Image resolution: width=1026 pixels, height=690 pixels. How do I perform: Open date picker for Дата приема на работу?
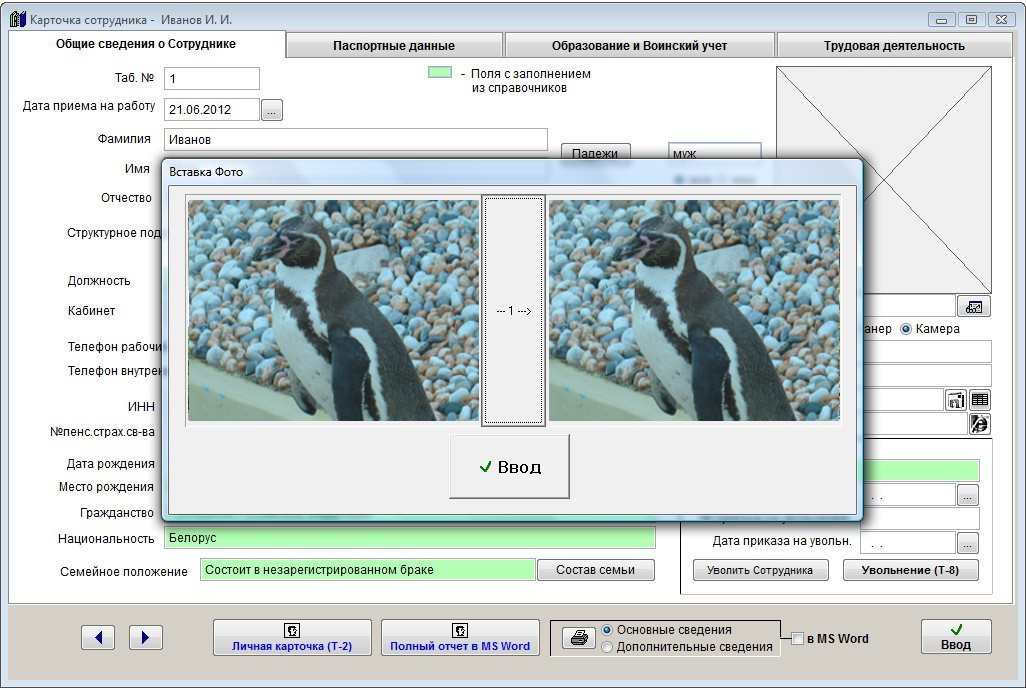click(272, 110)
